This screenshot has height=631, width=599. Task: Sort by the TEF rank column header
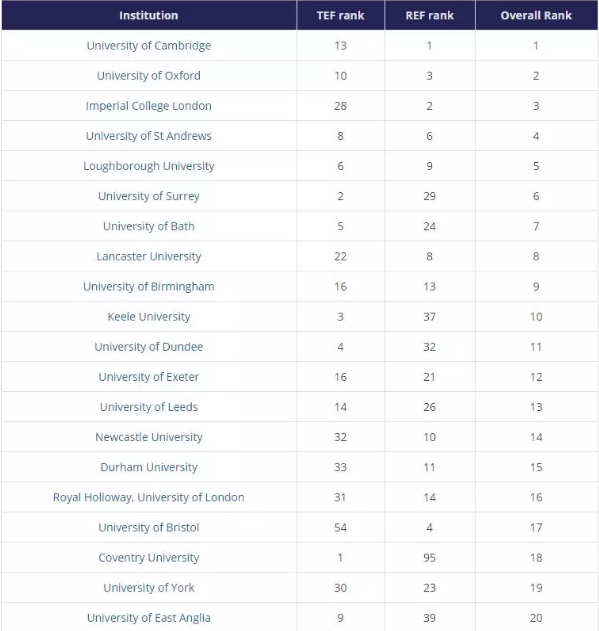tap(341, 15)
